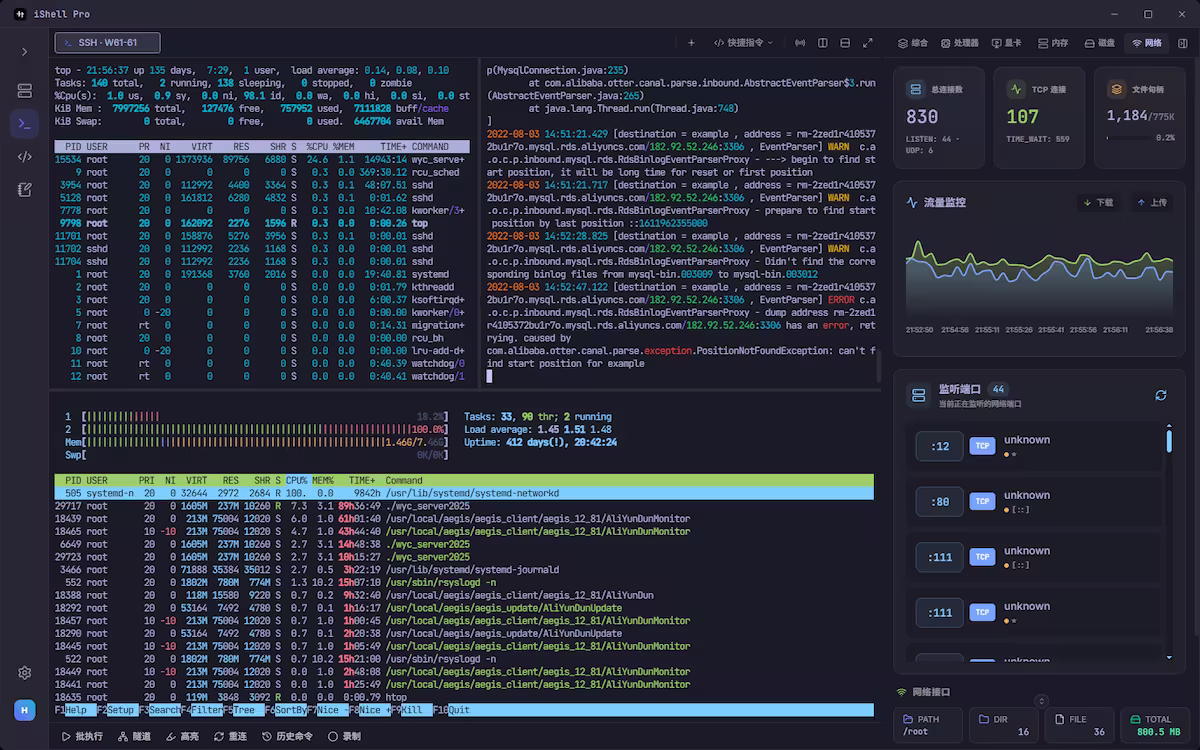Open settings with the gear icon
Image resolution: width=1200 pixels, height=750 pixels.
point(25,673)
